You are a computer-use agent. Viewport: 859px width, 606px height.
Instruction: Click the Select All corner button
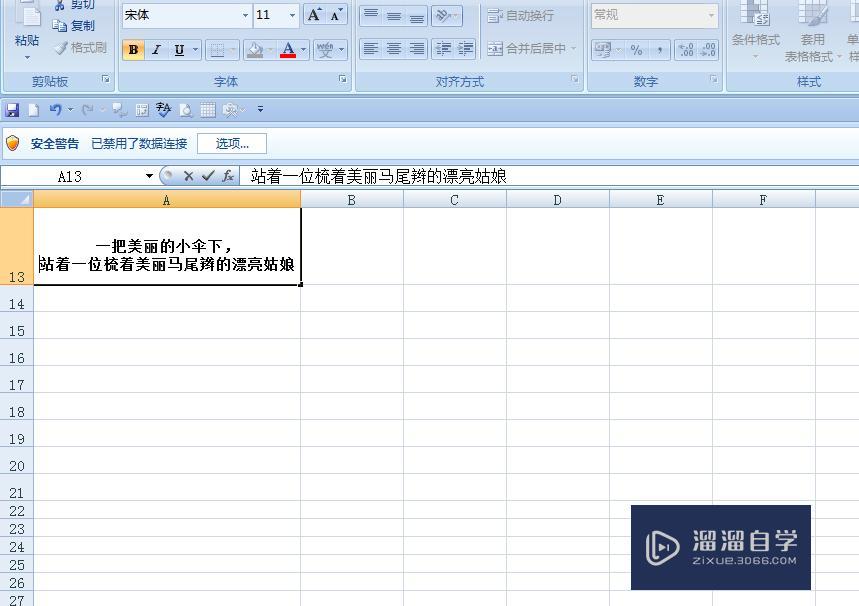click(16, 199)
